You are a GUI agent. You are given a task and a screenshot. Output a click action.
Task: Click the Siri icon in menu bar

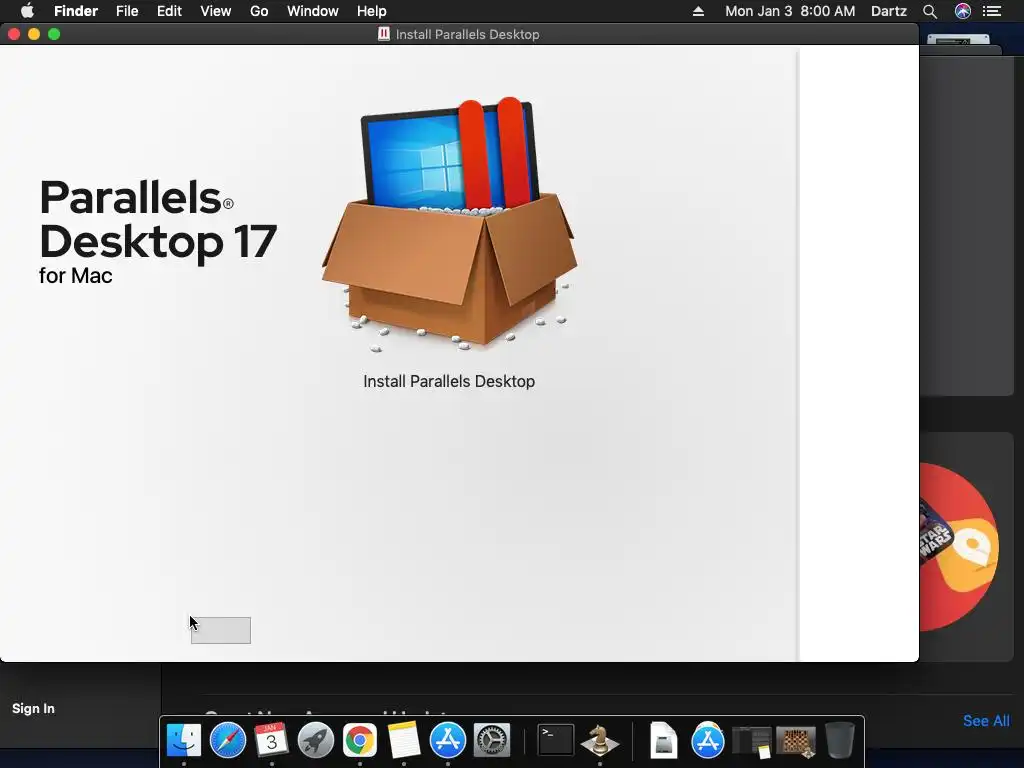(963, 11)
